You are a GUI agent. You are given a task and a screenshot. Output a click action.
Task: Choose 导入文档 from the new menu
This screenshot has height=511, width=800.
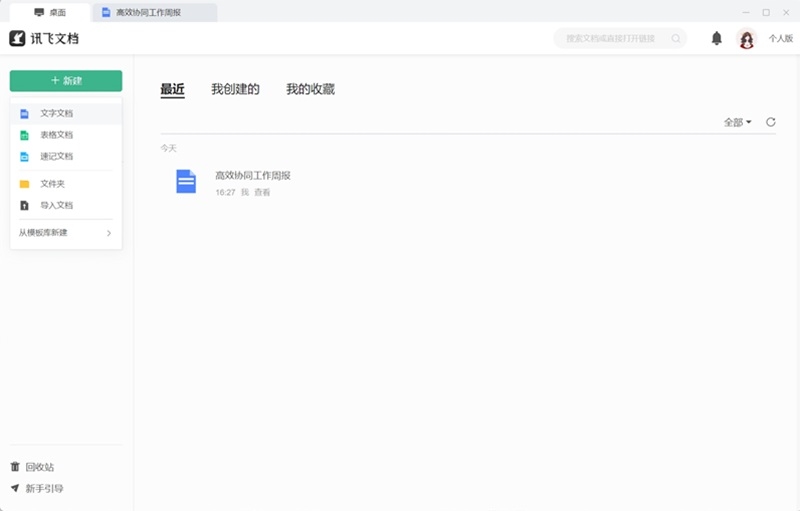click(x=66, y=205)
